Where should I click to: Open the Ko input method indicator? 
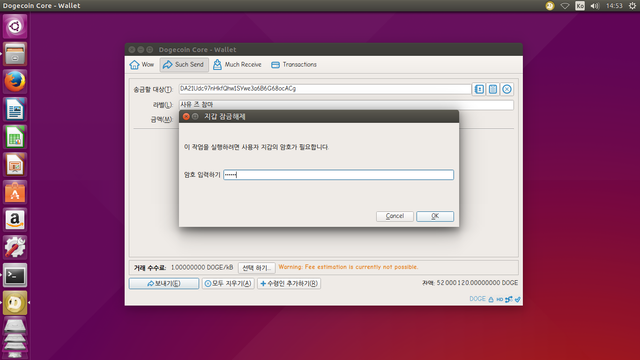coord(580,6)
